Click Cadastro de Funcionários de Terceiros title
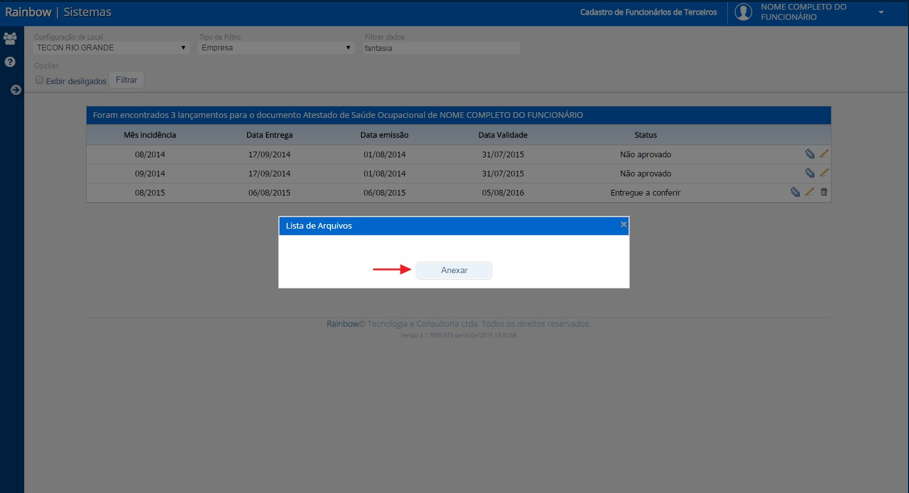 pos(648,12)
